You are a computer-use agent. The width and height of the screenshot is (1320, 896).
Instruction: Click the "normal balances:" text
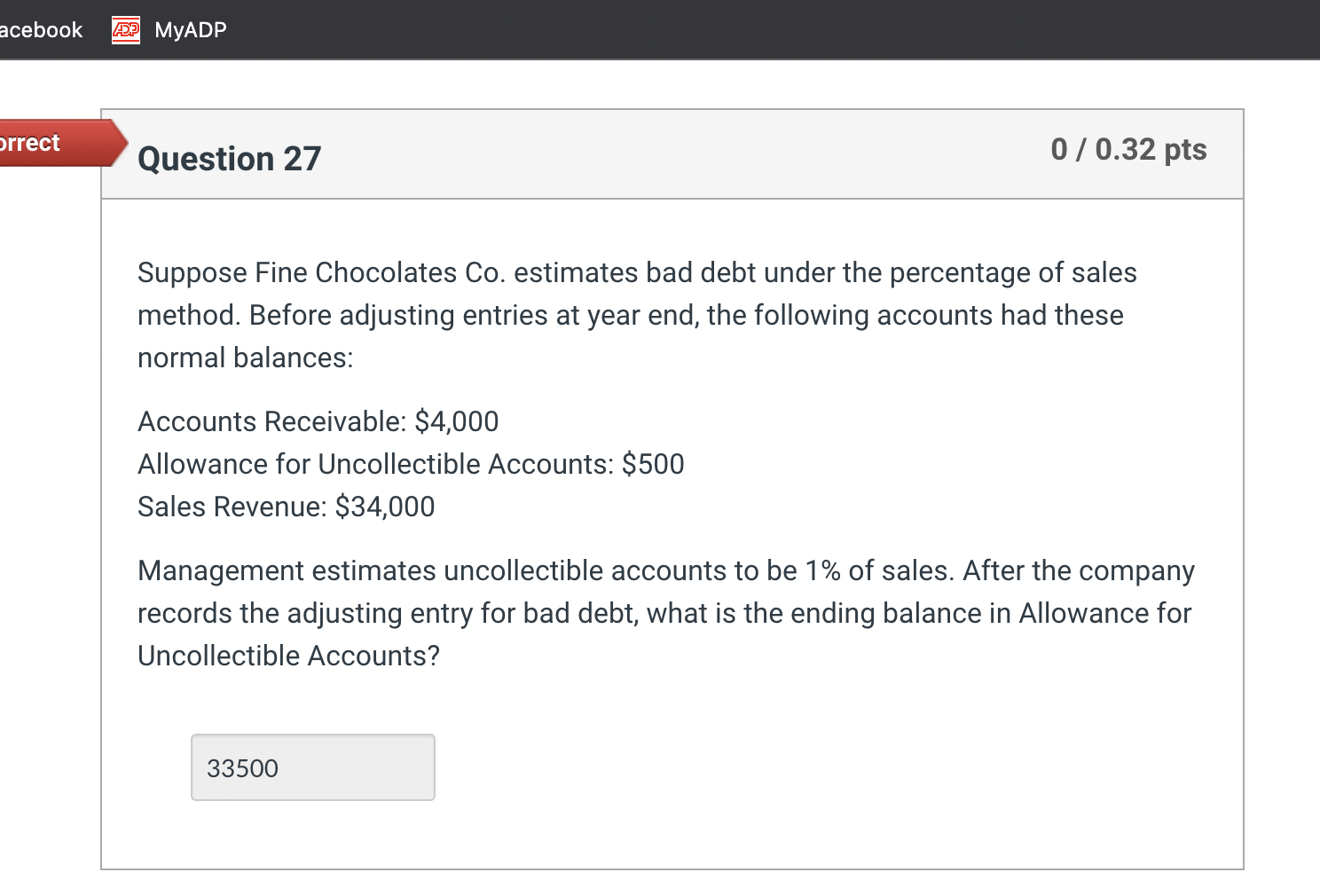pyautogui.click(x=246, y=358)
